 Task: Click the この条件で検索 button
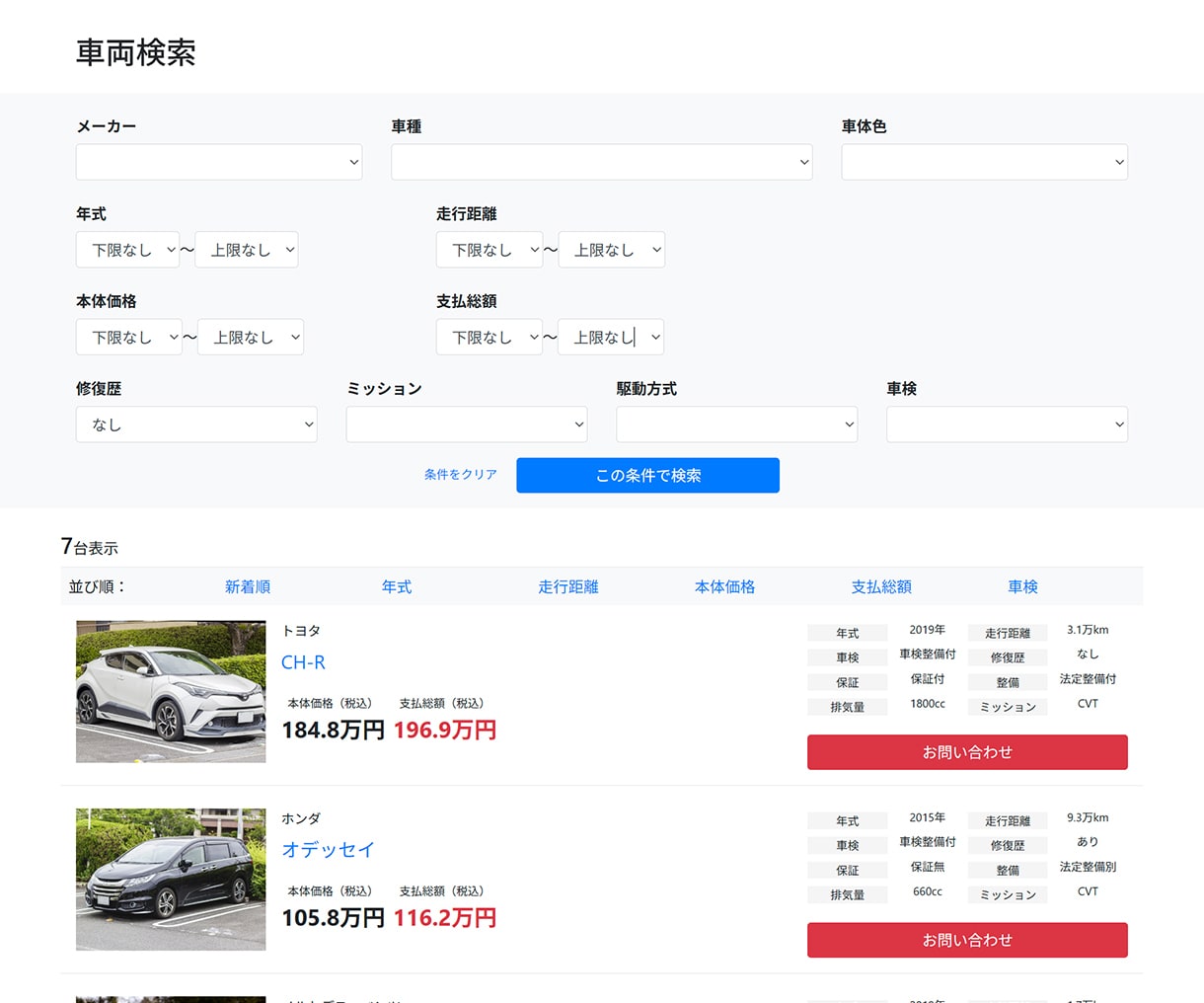[647, 475]
